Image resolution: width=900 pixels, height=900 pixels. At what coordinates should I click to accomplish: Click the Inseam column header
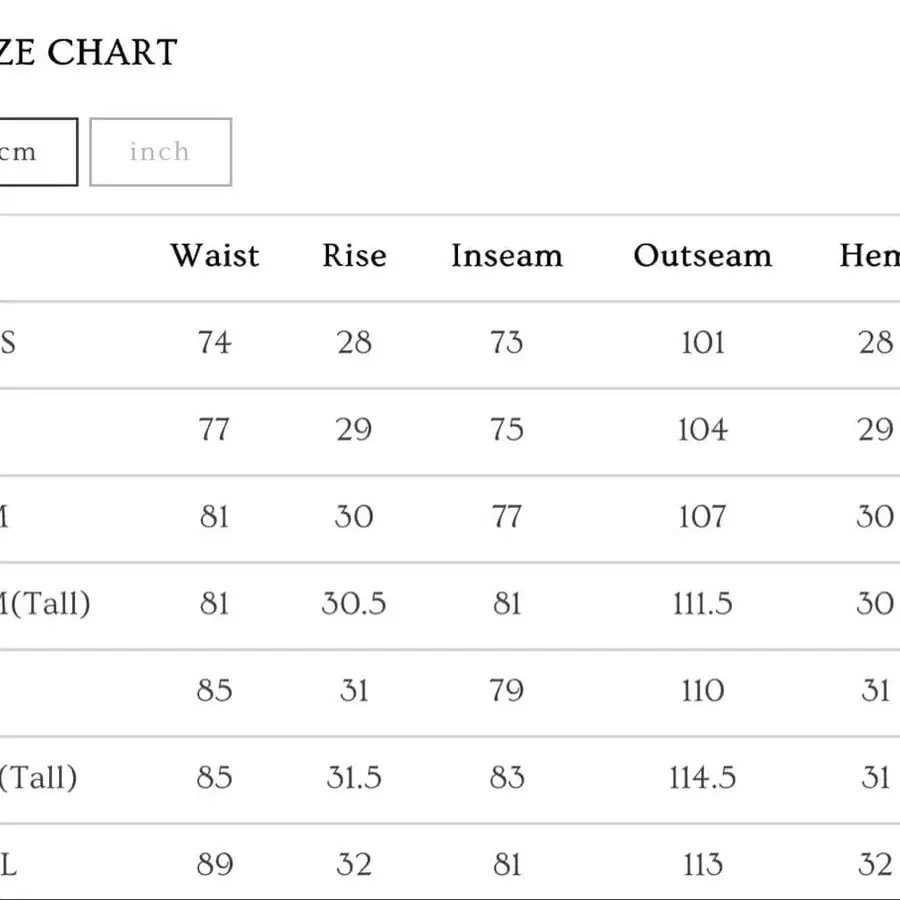507,255
